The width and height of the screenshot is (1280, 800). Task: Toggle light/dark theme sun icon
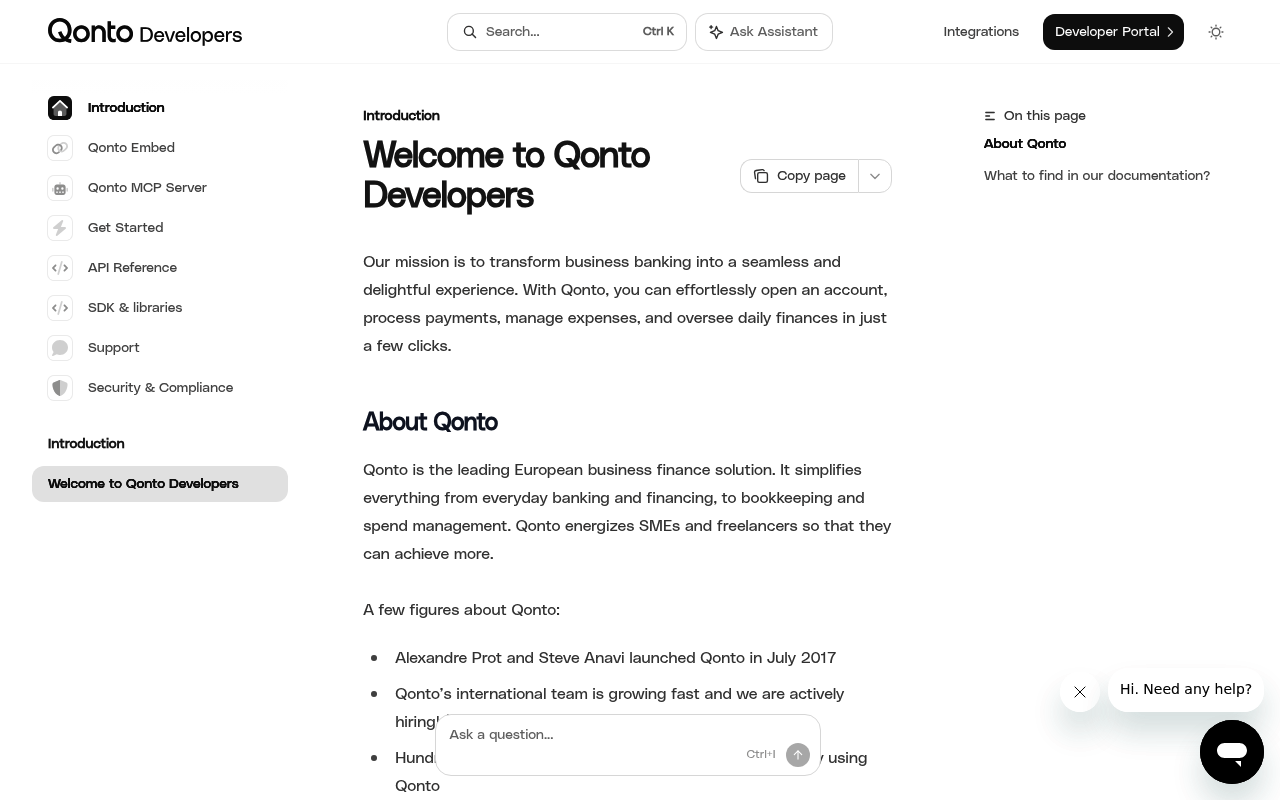click(x=1216, y=32)
